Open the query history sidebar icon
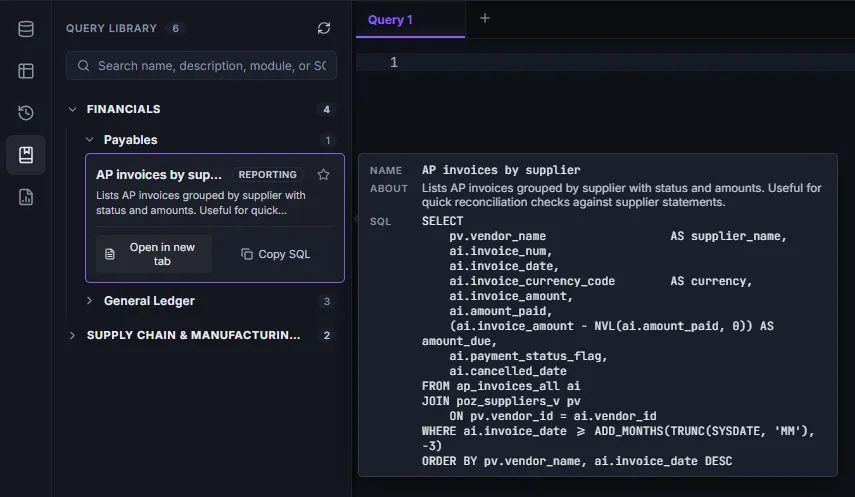Viewport: 855px width, 497px height. click(x=26, y=113)
